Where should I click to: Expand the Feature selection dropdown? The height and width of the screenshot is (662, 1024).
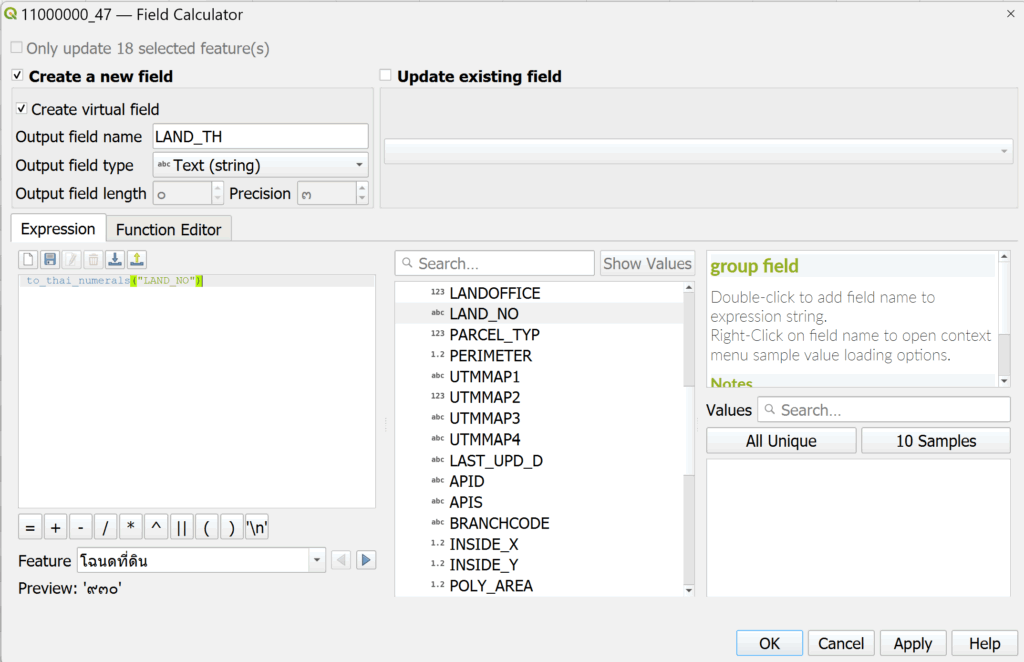tap(317, 560)
